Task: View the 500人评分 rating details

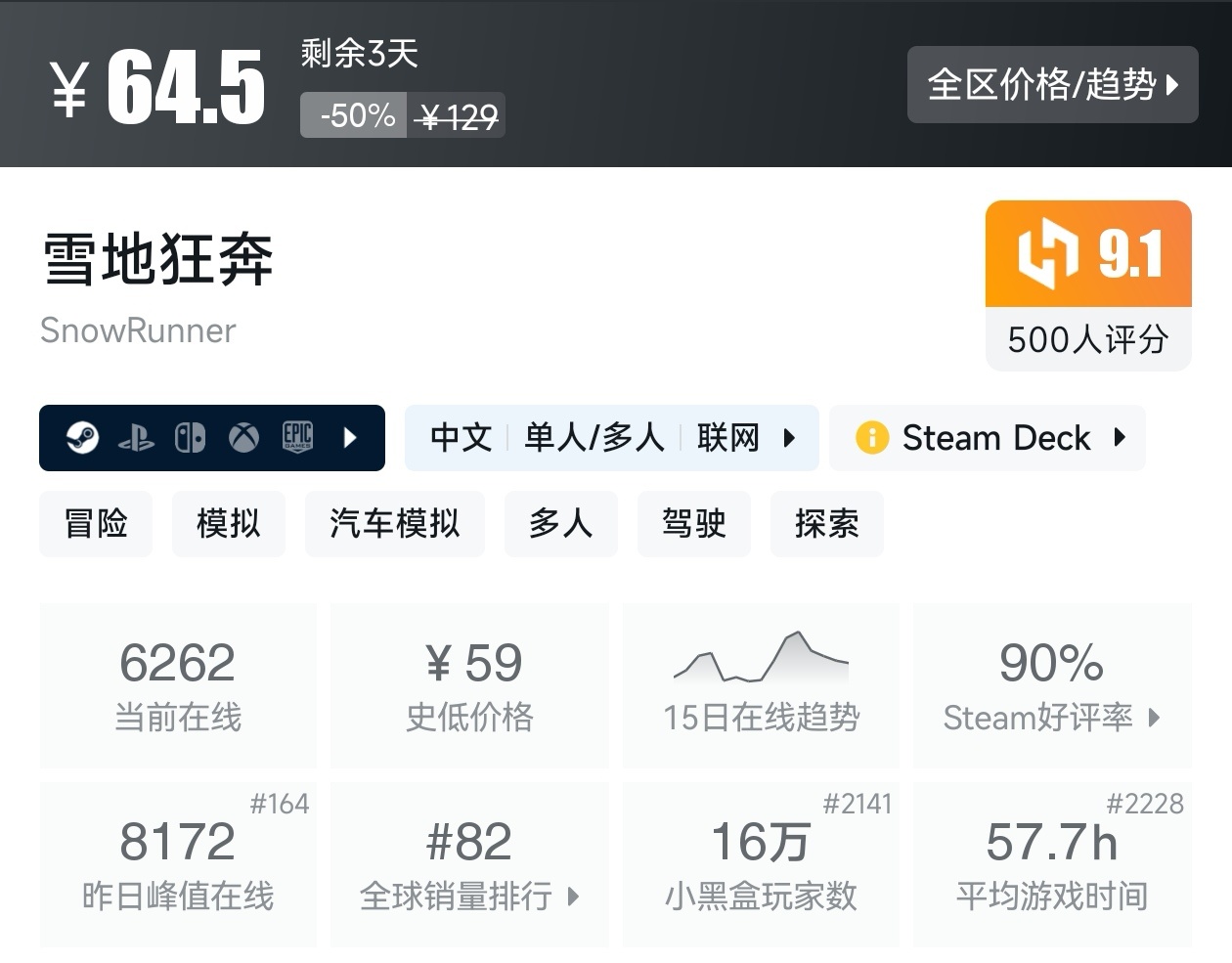Action: [1087, 339]
